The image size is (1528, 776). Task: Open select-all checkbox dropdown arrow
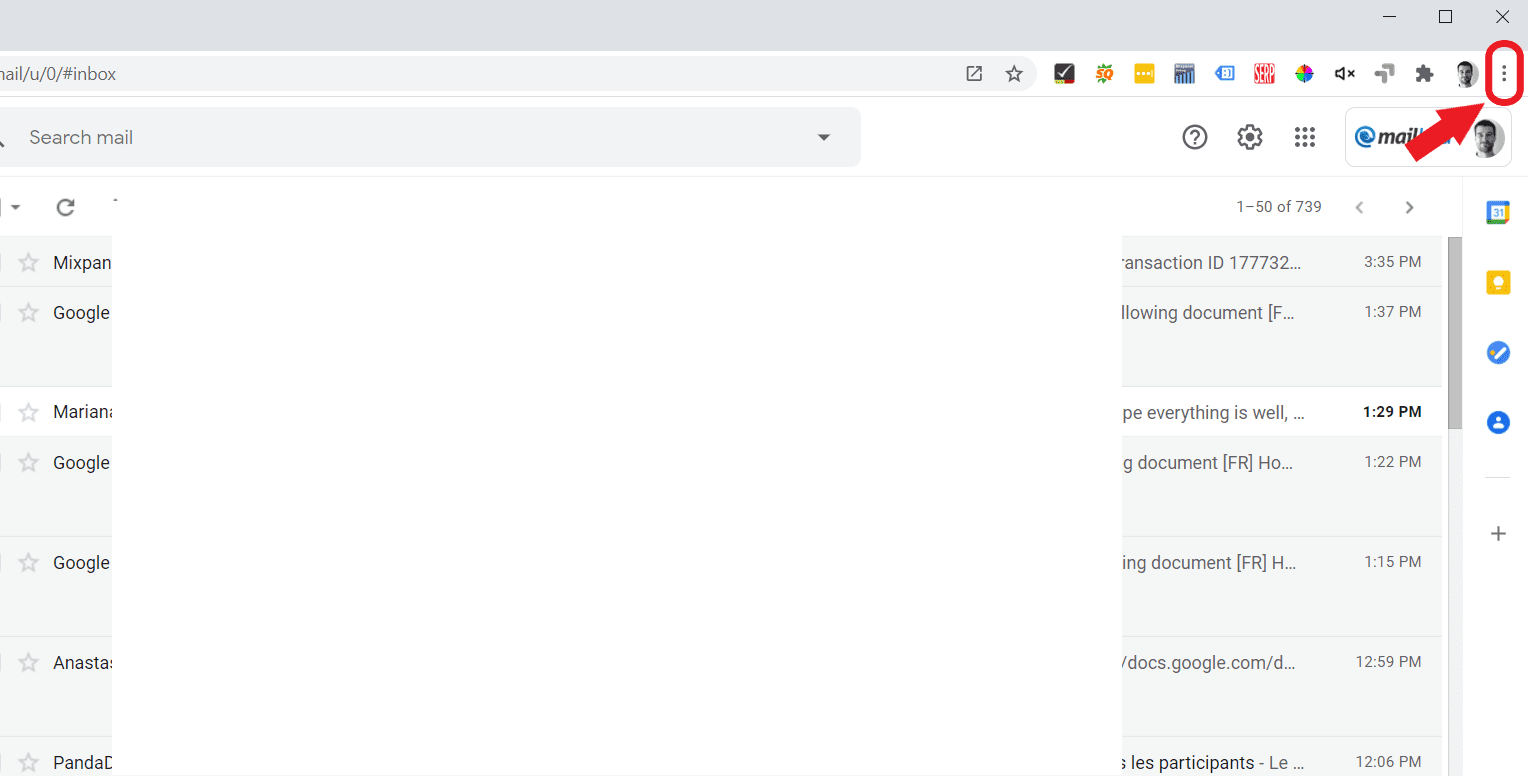(x=15, y=207)
